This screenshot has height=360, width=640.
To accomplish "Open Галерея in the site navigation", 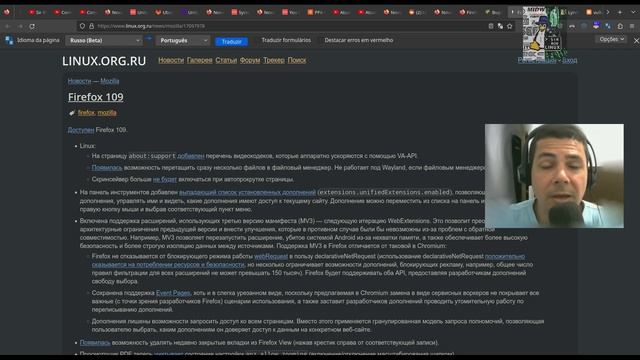I will point(200,60).
